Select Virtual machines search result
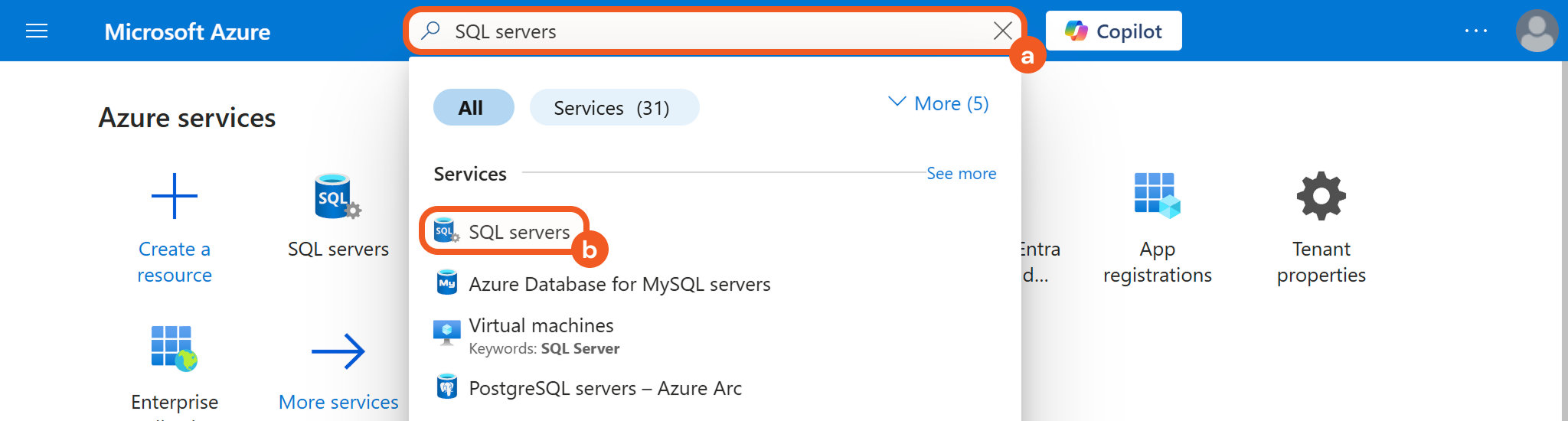The image size is (1568, 421). [541, 326]
